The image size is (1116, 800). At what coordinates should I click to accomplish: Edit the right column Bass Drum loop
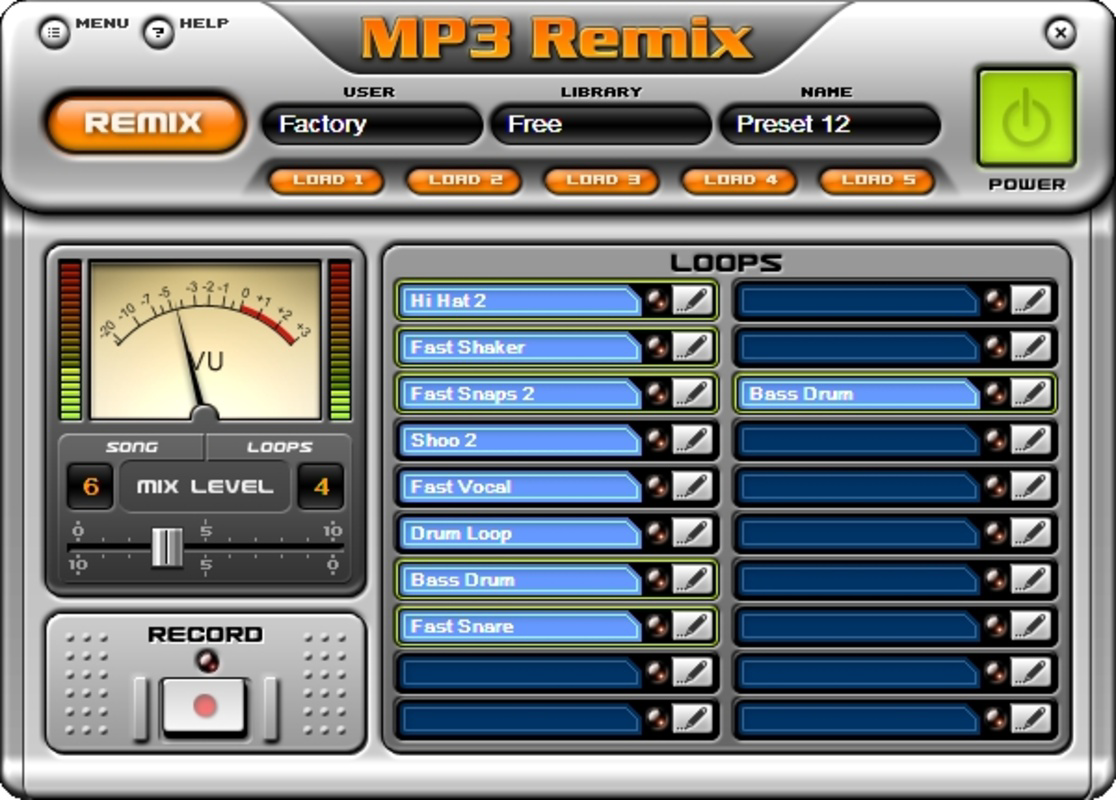[x=1031, y=394]
